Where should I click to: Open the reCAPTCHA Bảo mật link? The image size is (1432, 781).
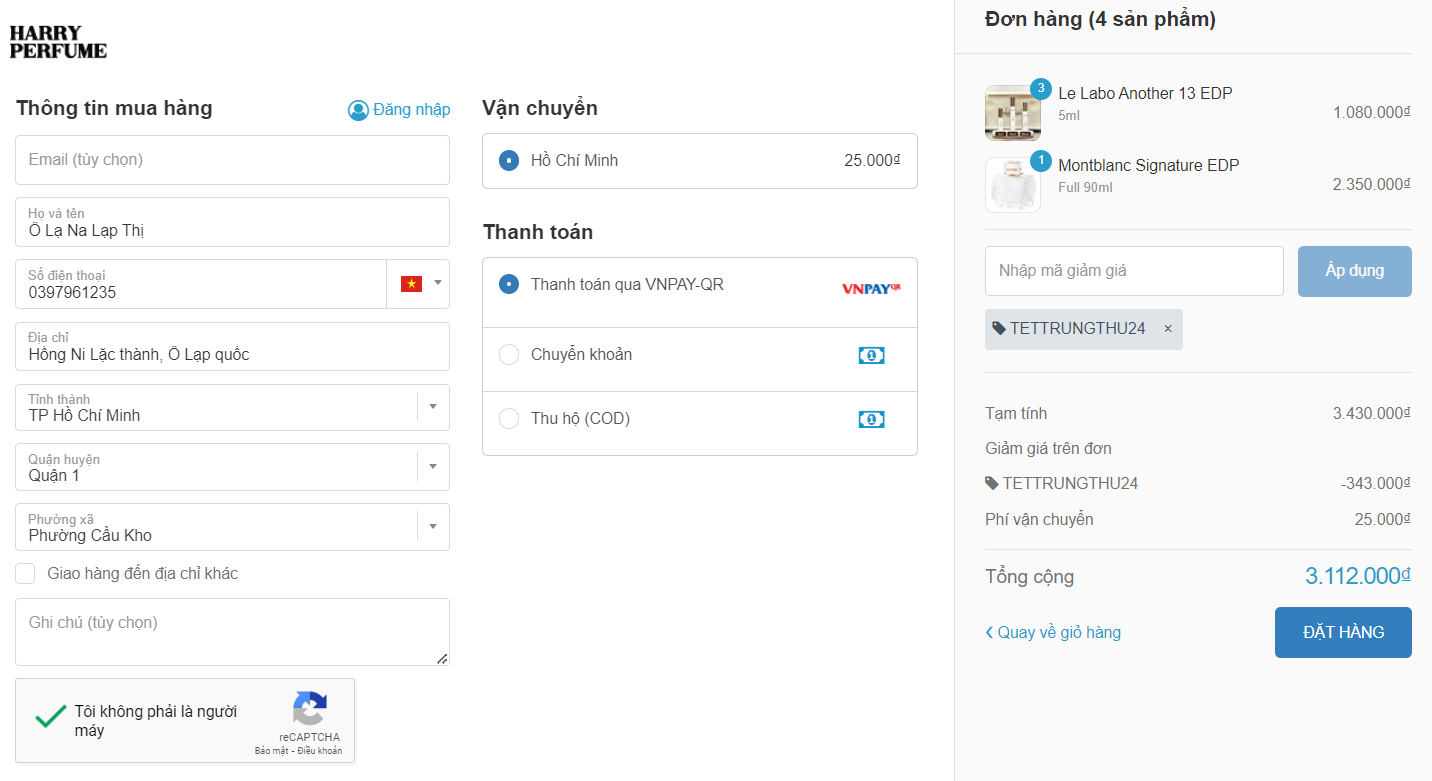click(270, 751)
